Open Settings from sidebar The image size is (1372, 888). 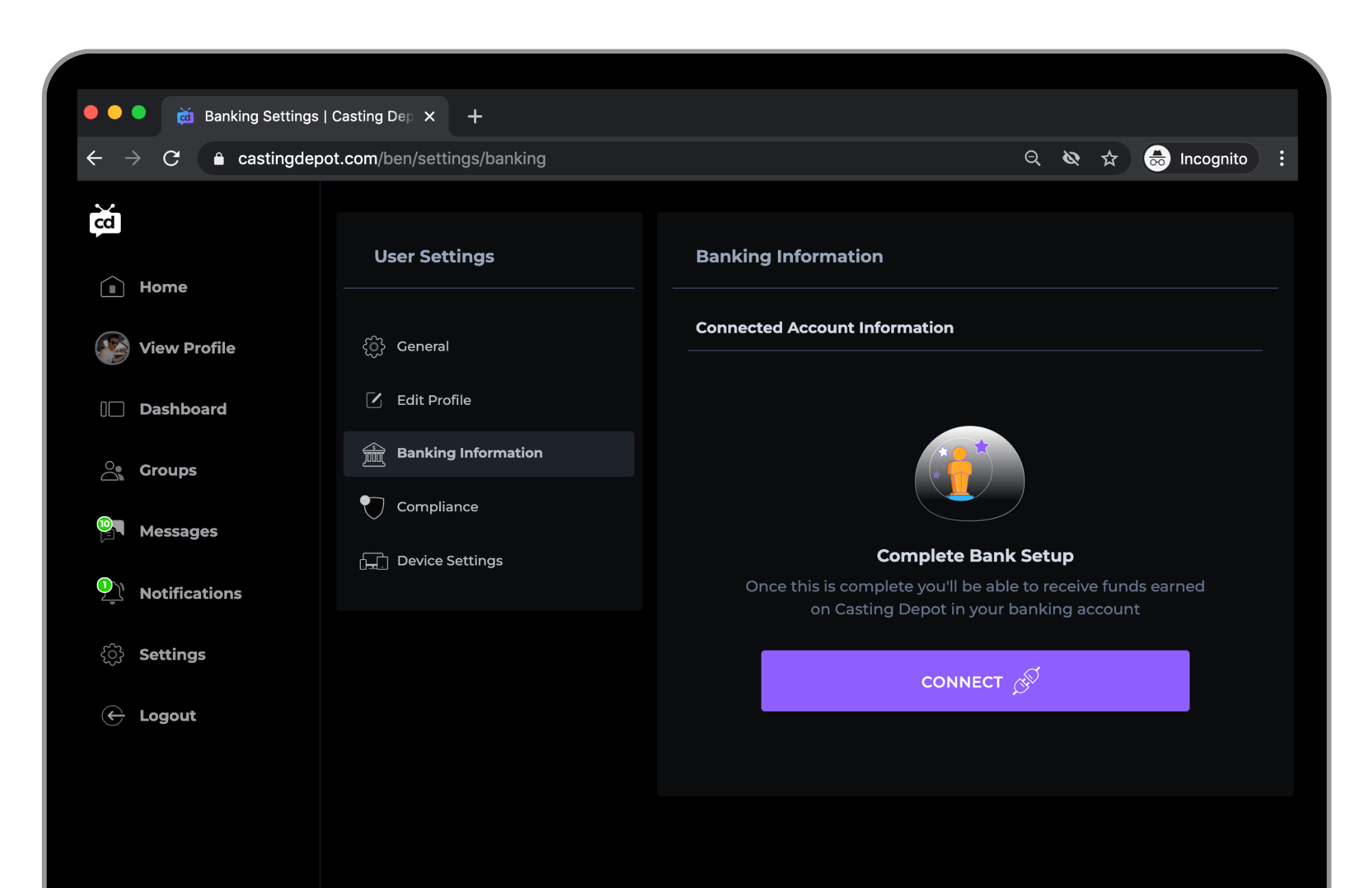point(173,655)
